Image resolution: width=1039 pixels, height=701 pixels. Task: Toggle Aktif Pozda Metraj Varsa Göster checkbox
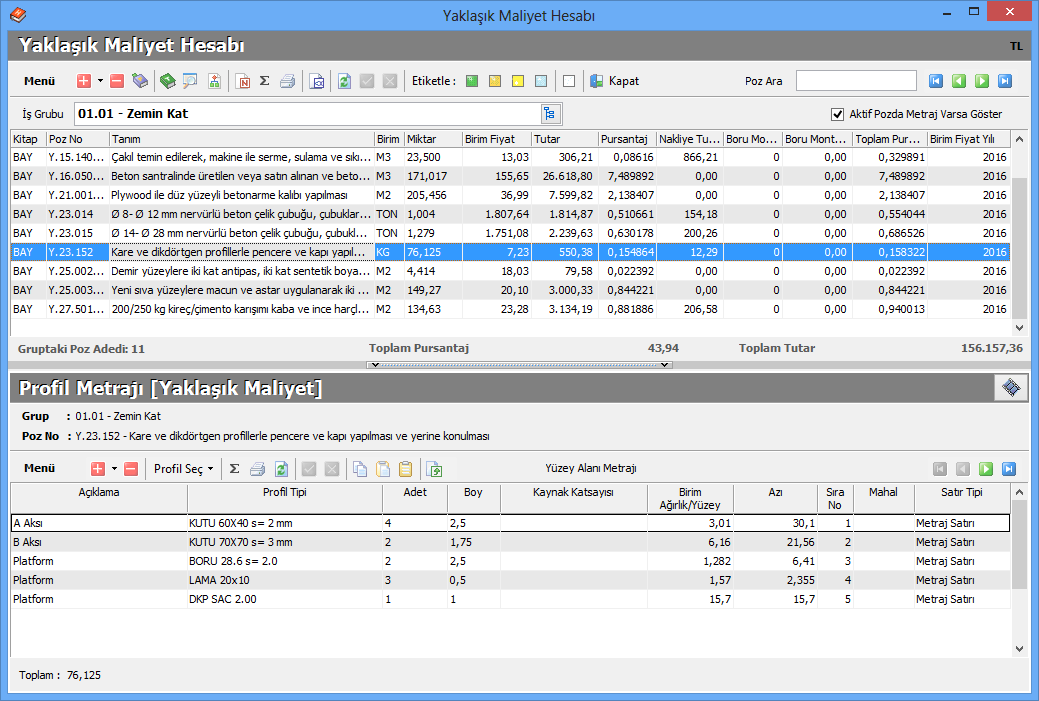click(838, 114)
